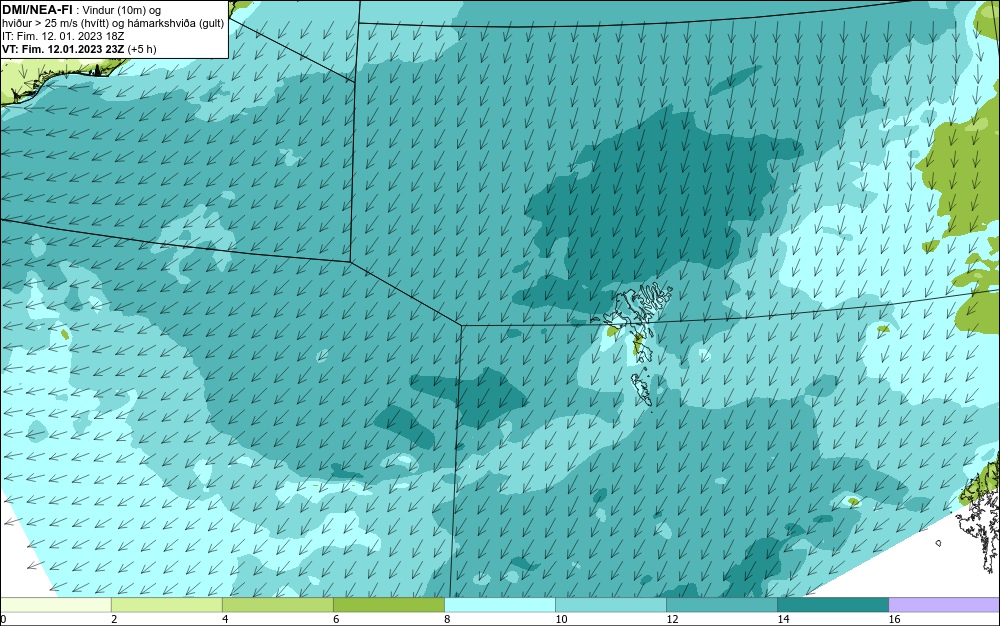Click the 10–12 m/s turquoise legend swatch

611,605
